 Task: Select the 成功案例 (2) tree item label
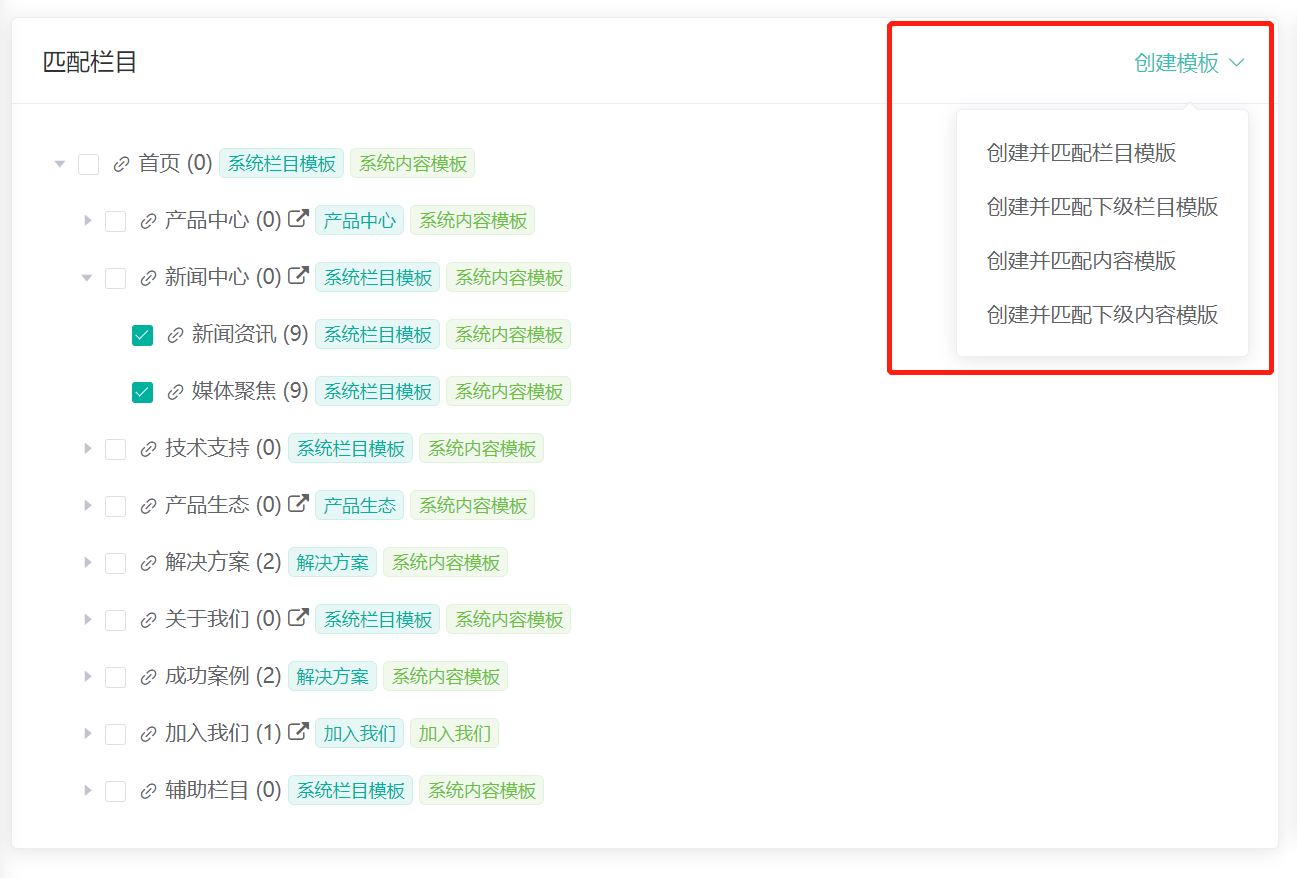[223, 676]
